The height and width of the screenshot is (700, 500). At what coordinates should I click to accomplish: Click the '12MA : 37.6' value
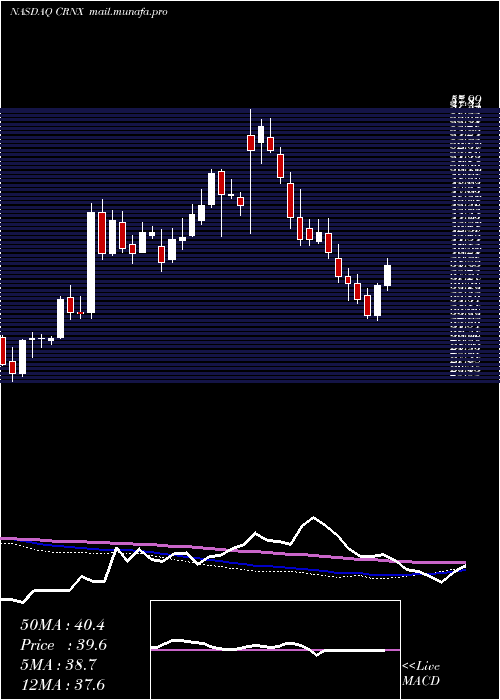[x=63, y=685]
